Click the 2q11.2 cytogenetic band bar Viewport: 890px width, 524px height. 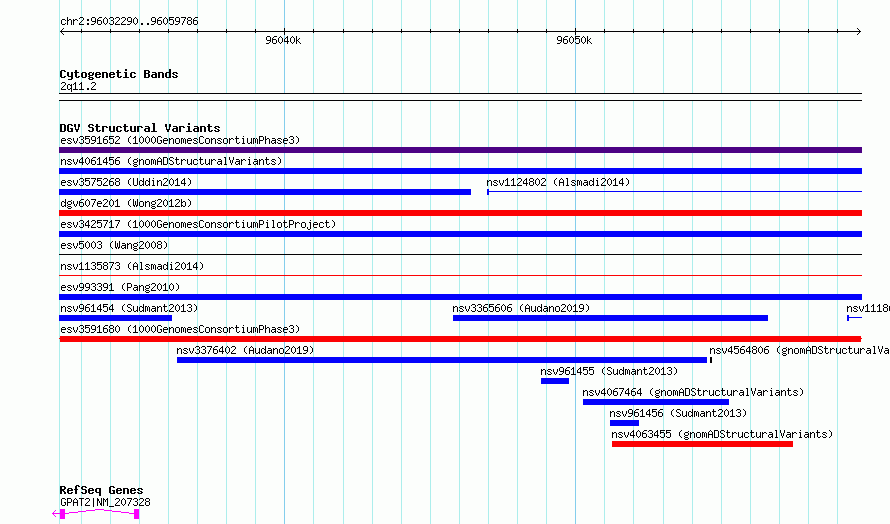pos(460,97)
